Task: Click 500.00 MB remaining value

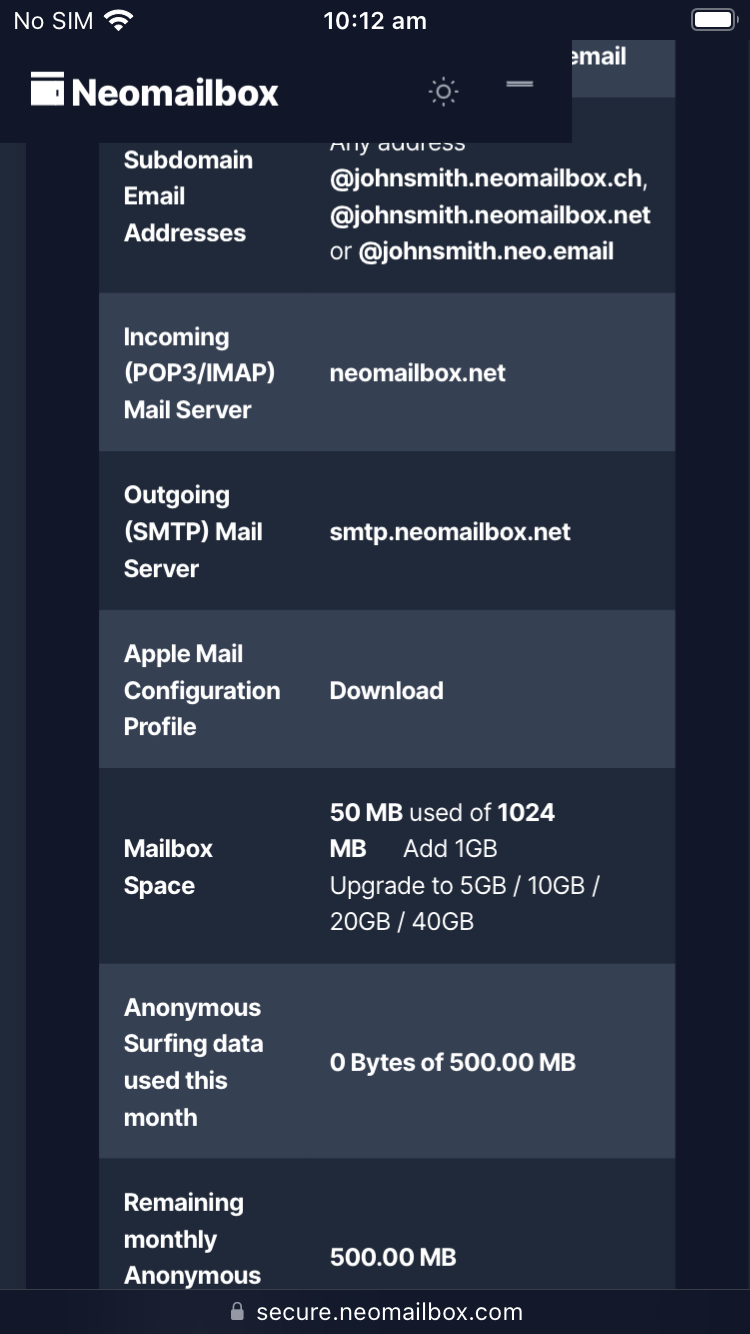Action: (x=393, y=1257)
